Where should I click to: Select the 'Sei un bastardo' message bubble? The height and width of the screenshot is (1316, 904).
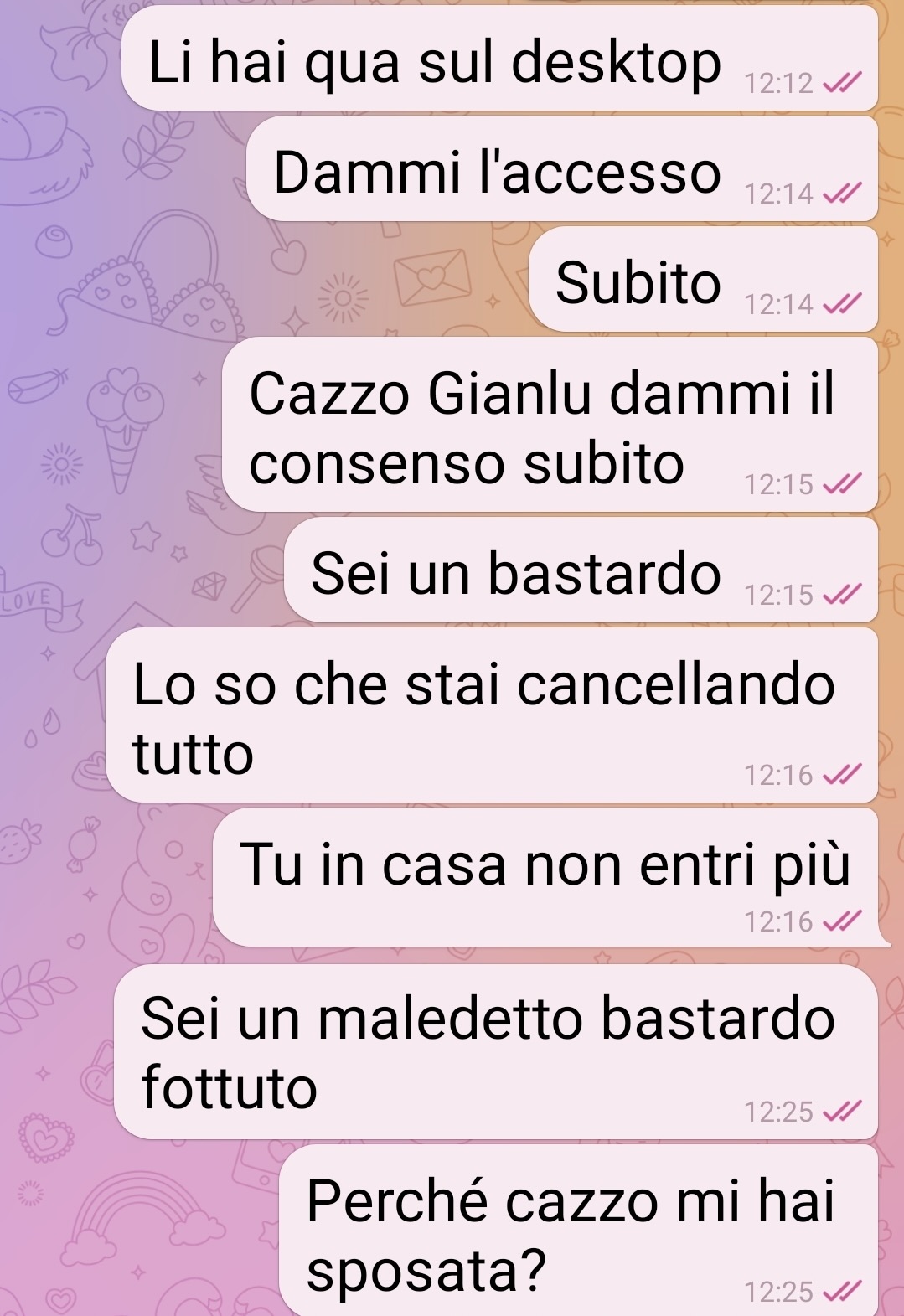[x=581, y=570]
